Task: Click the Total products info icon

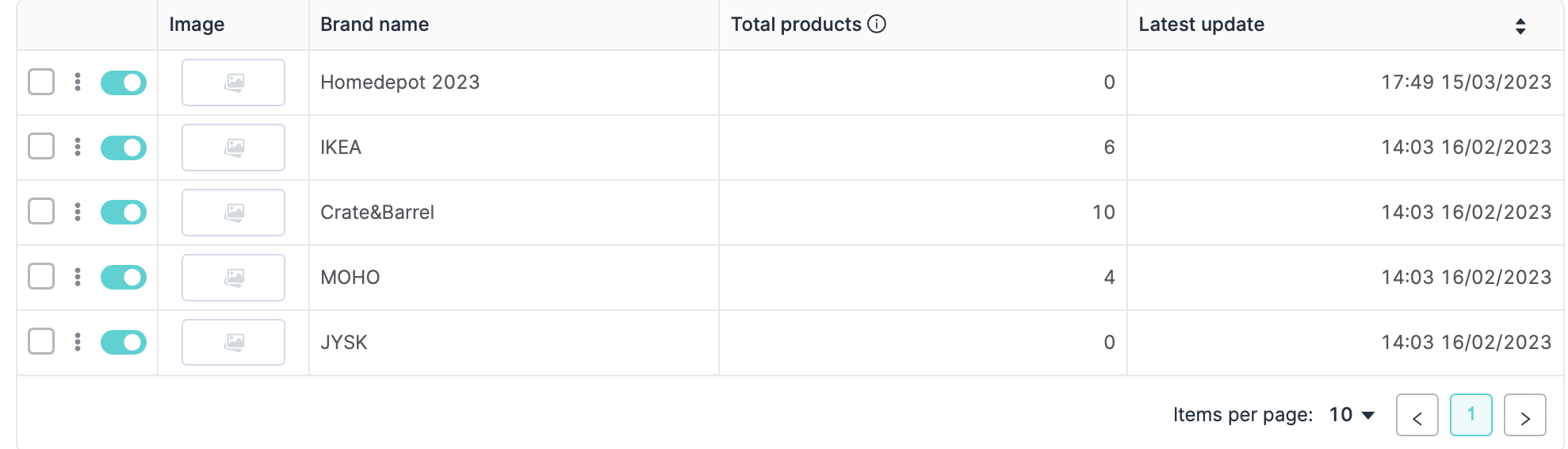Action: point(877,25)
